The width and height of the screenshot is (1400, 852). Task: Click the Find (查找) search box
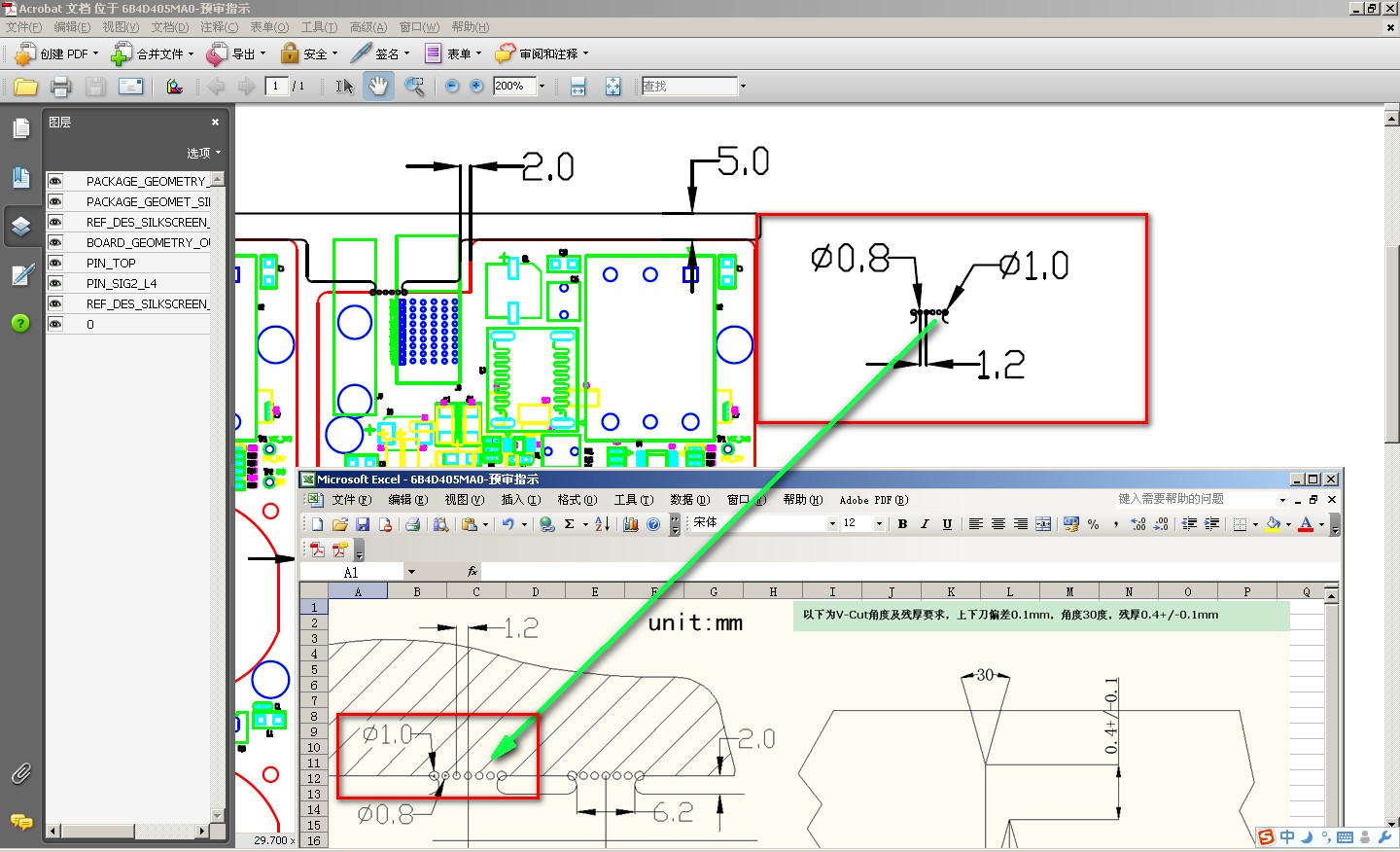[x=689, y=87]
